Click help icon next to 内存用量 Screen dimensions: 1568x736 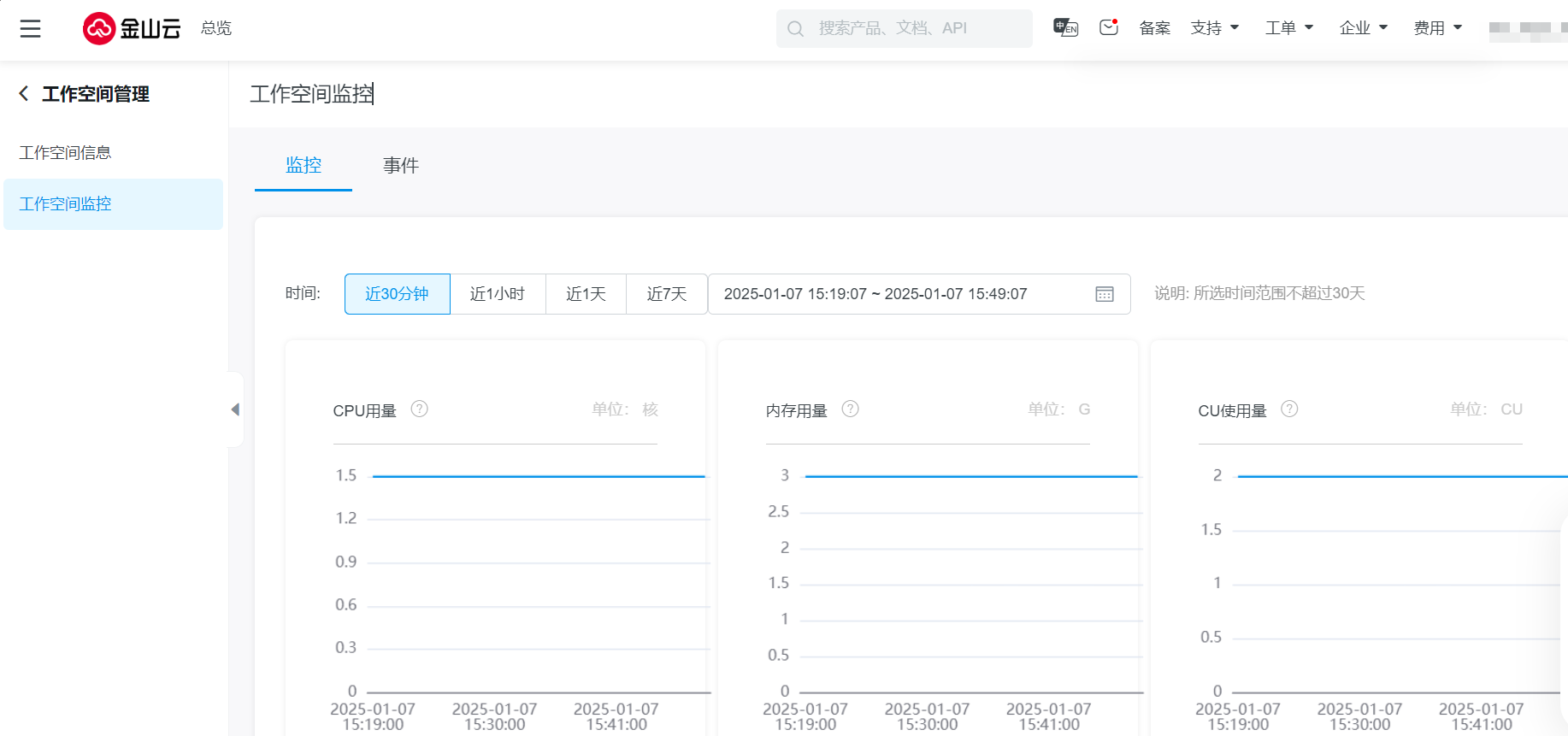[x=850, y=409]
